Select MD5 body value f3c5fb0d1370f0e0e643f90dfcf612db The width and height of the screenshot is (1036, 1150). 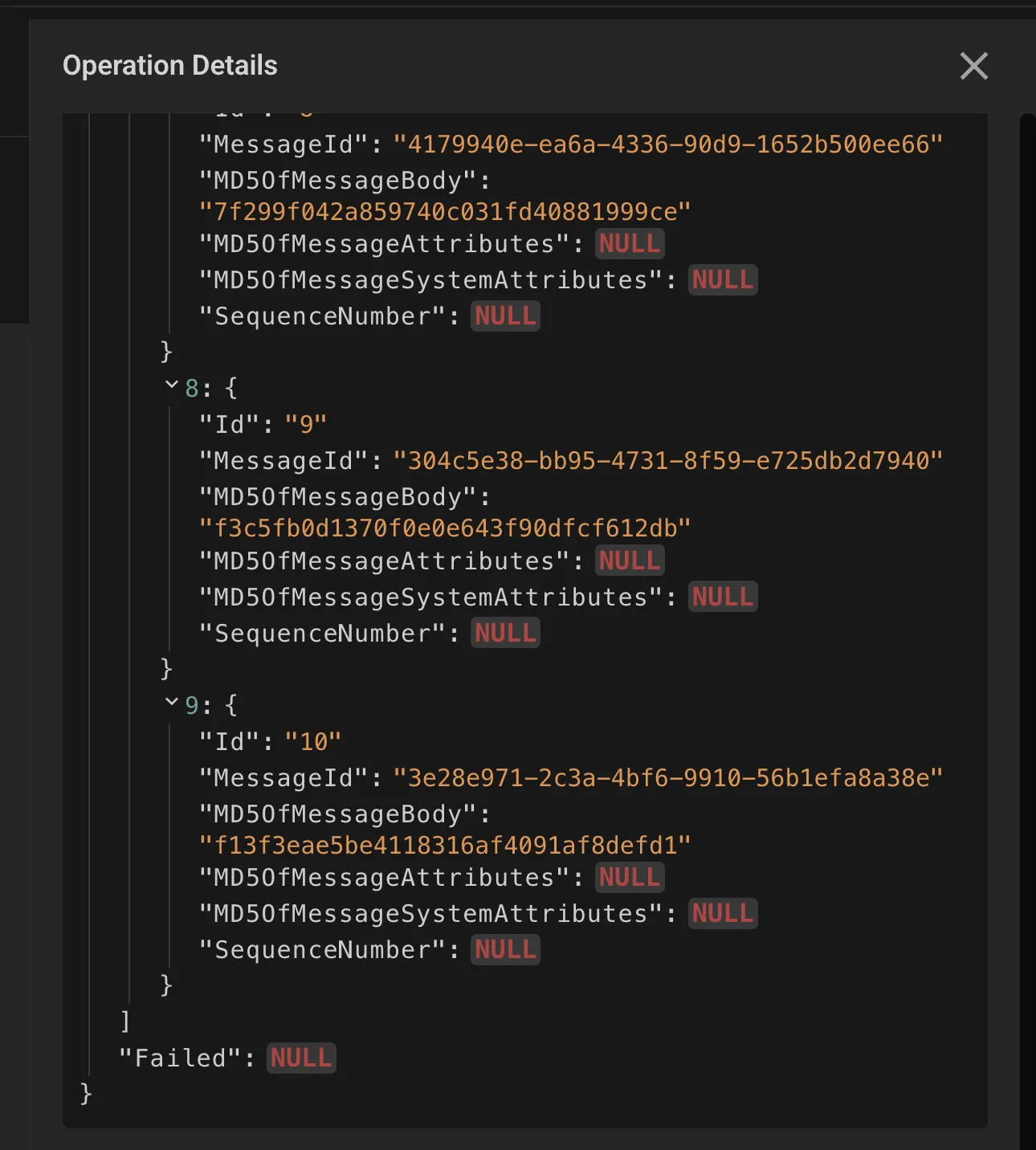pyautogui.click(x=445, y=528)
